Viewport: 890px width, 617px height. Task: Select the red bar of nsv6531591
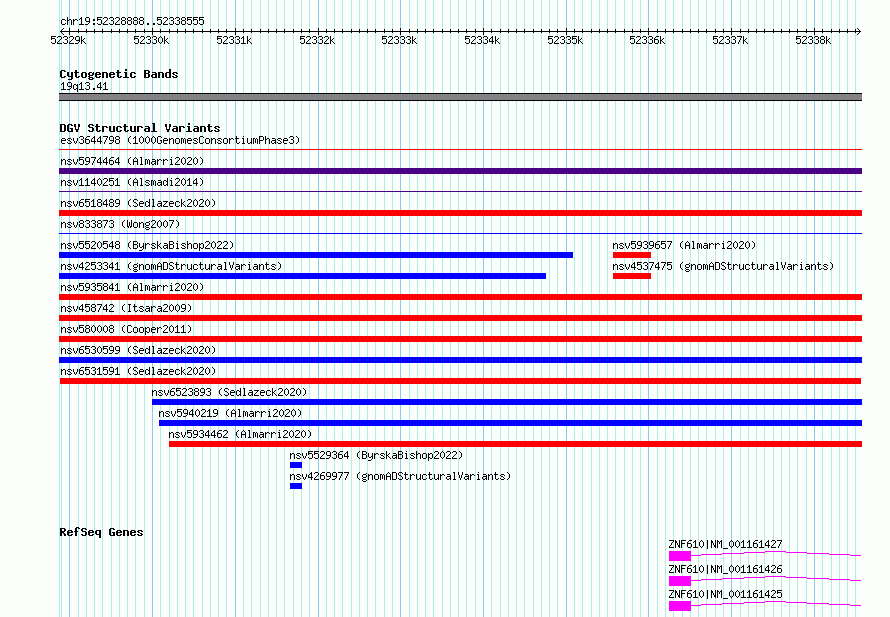pos(460,381)
